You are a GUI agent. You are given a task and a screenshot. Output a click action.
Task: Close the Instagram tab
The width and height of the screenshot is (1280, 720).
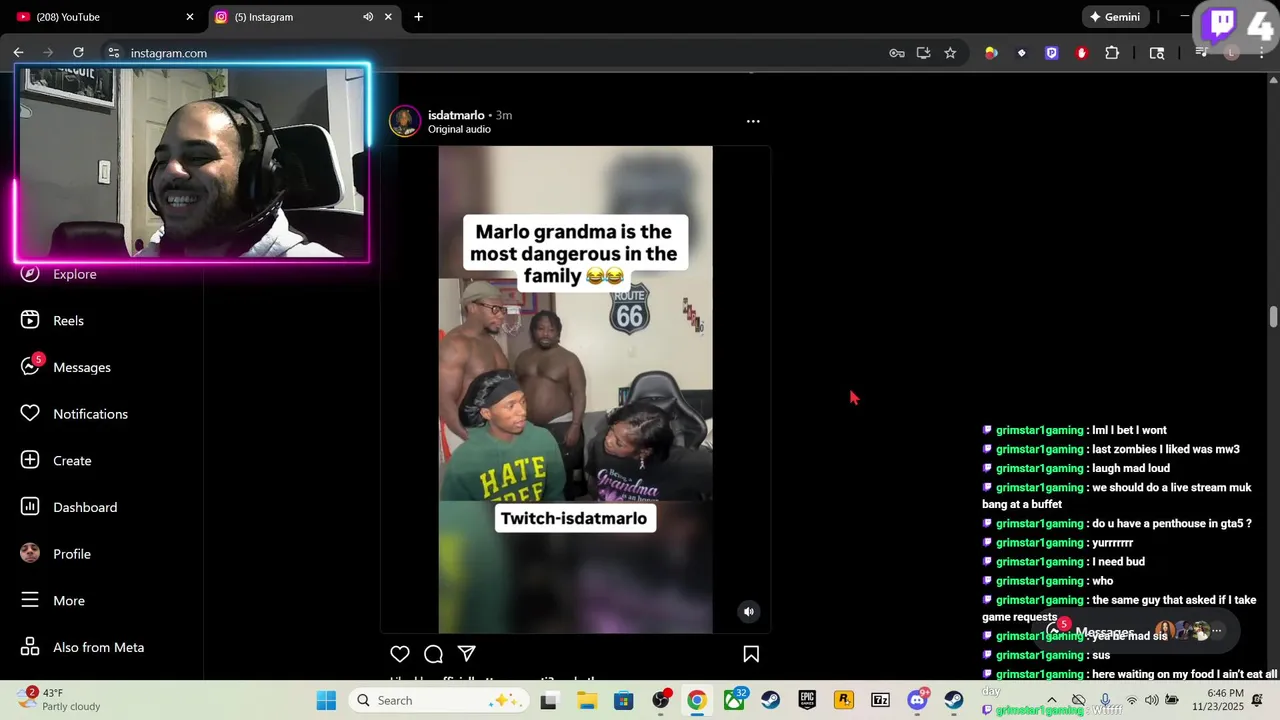click(x=388, y=17)
